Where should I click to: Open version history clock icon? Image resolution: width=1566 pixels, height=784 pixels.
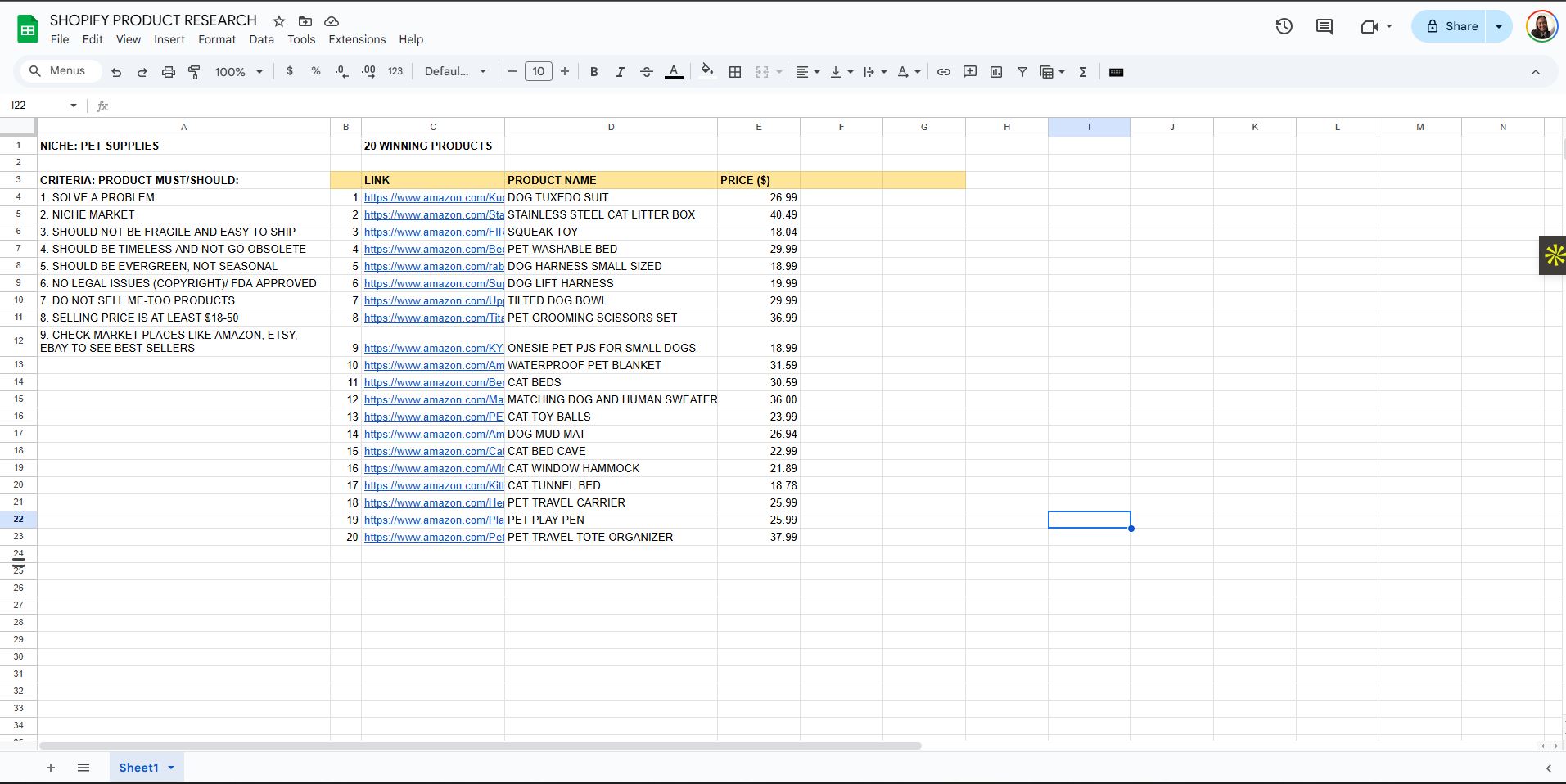(1284, 26)
